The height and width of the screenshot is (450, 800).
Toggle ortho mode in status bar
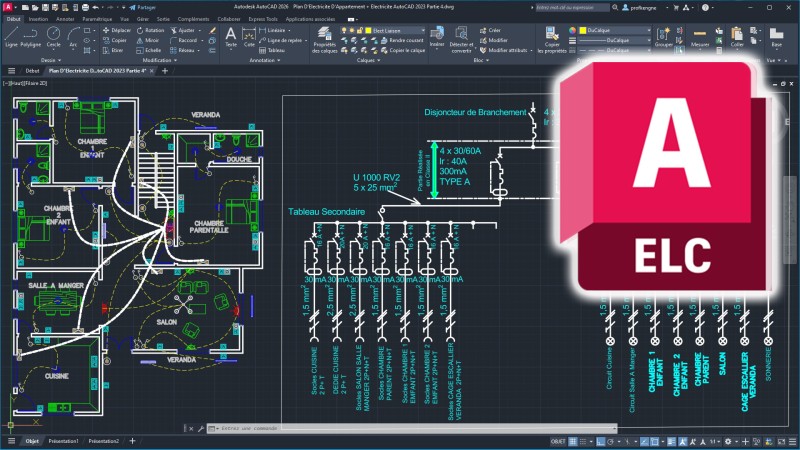point(601,441)
